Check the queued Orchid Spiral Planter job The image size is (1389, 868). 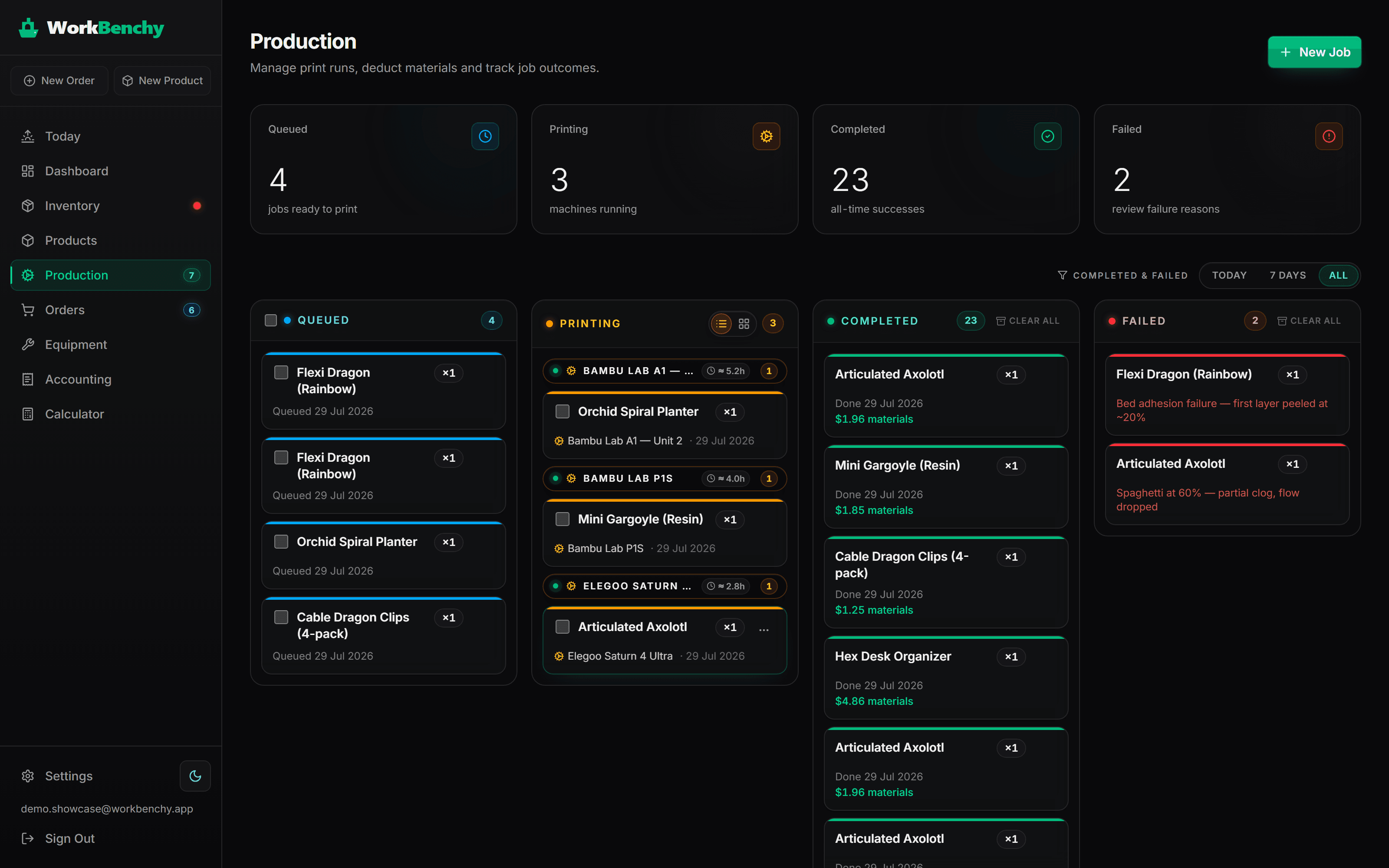pyautogui.click(x=281, y=542)
